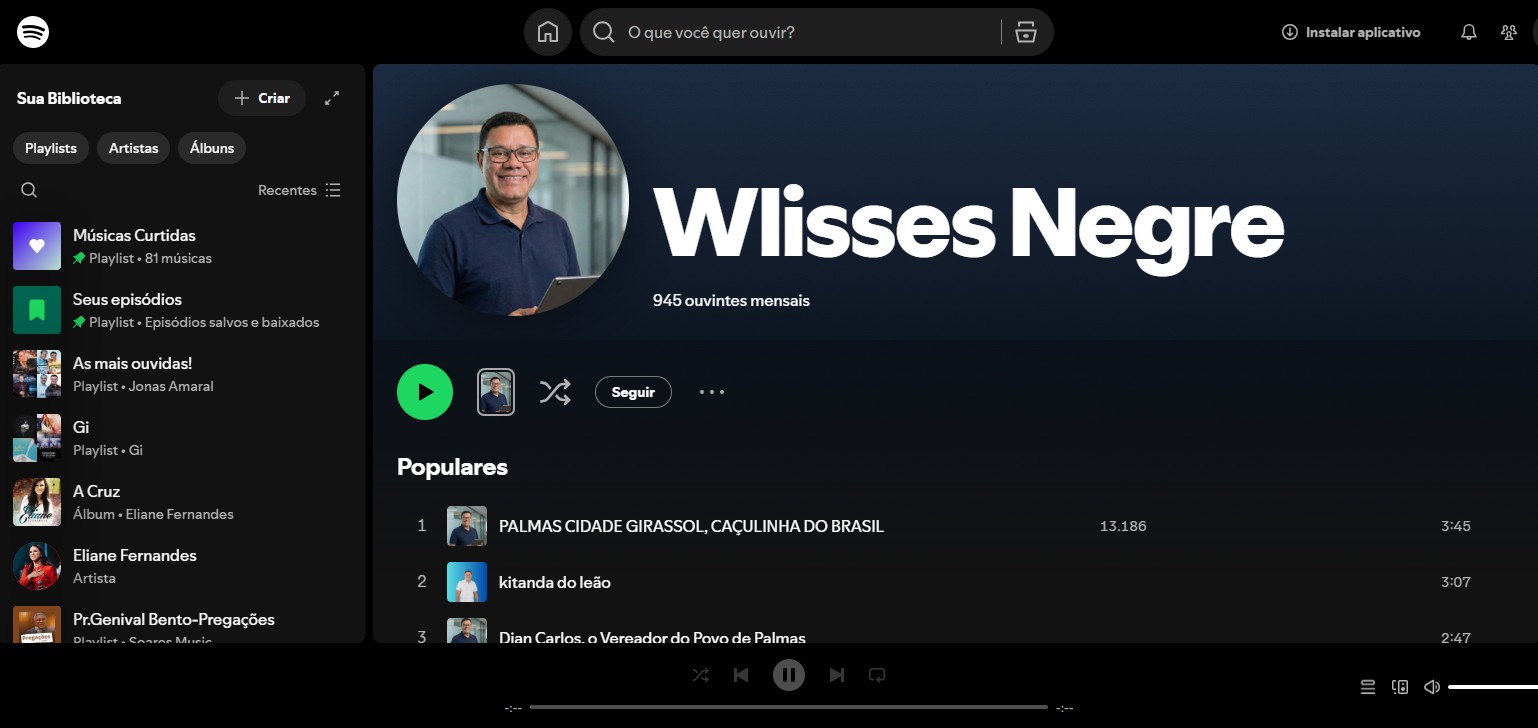Expand Sua Biblioteca to full view
1538x728 pixels.
tap(332, 98)
